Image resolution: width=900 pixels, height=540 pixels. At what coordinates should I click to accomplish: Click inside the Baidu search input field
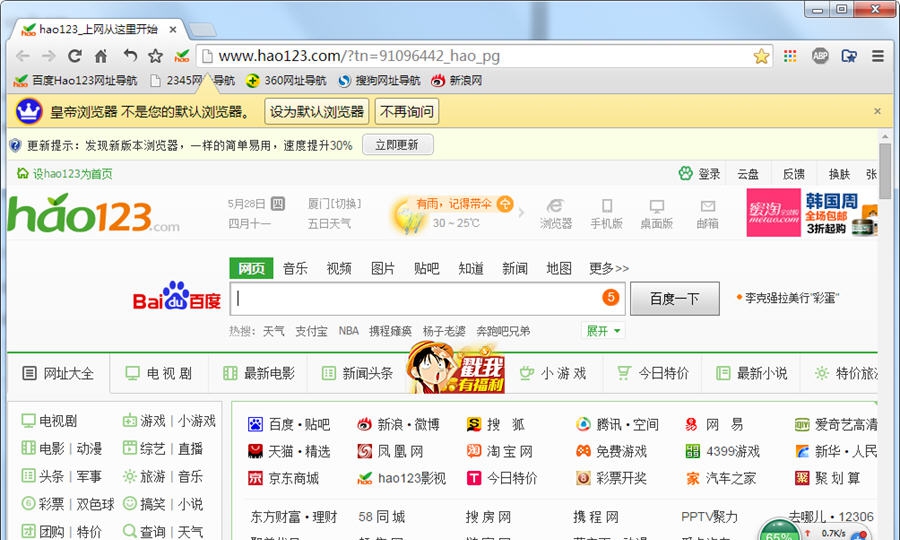pos(428,298)
